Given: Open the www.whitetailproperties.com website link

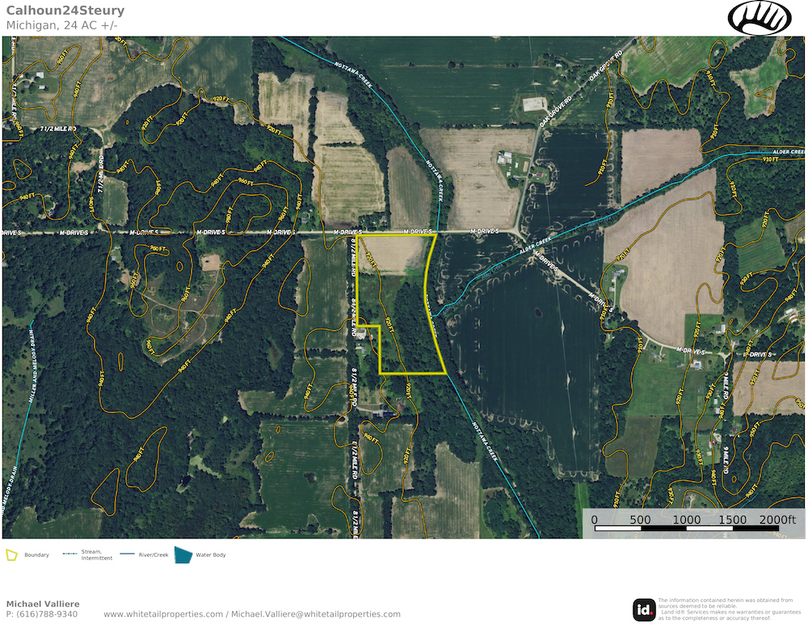Looking at the screenshot, I should (163, 614).
